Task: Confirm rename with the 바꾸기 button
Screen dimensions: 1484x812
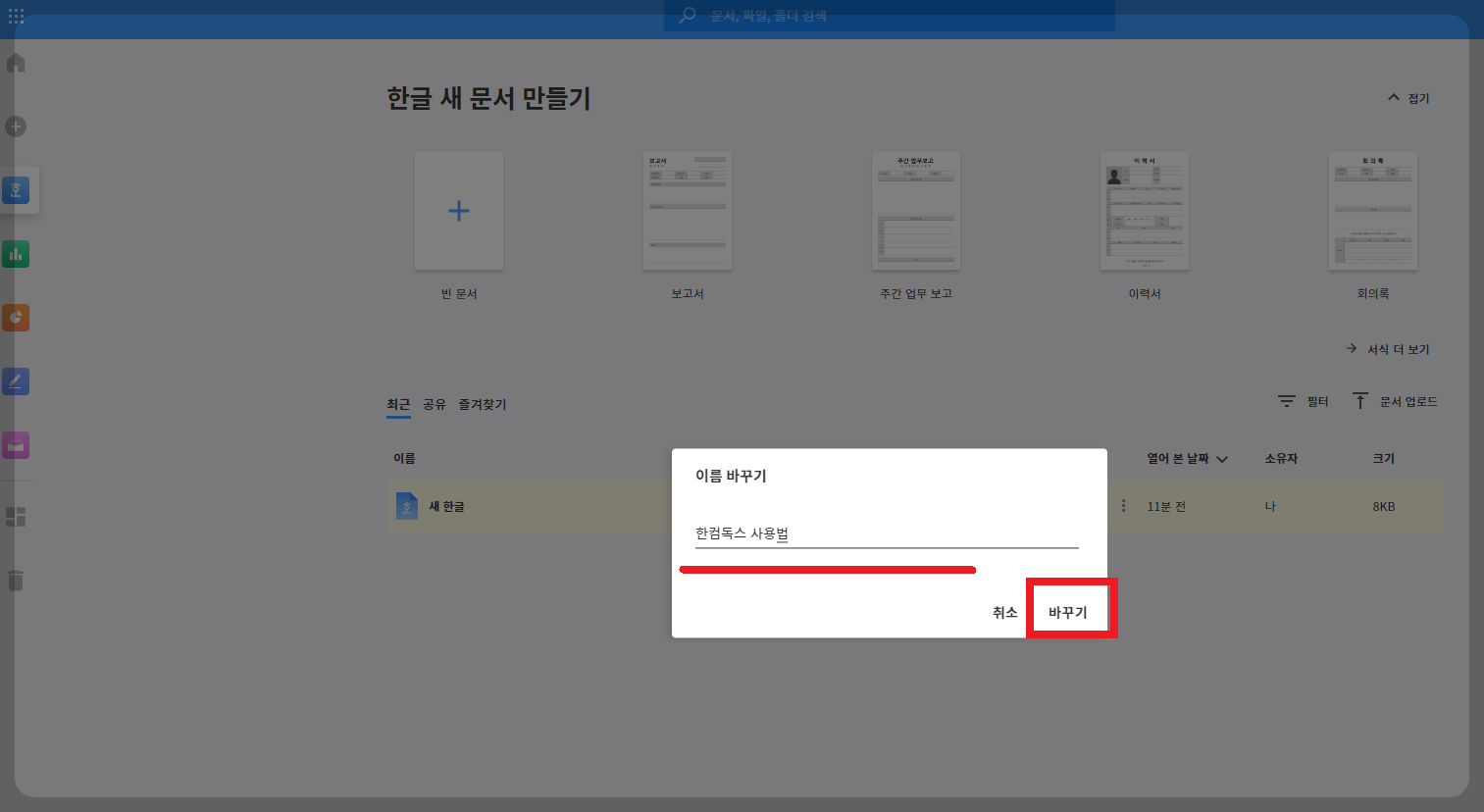Action: click(1068, 612)
